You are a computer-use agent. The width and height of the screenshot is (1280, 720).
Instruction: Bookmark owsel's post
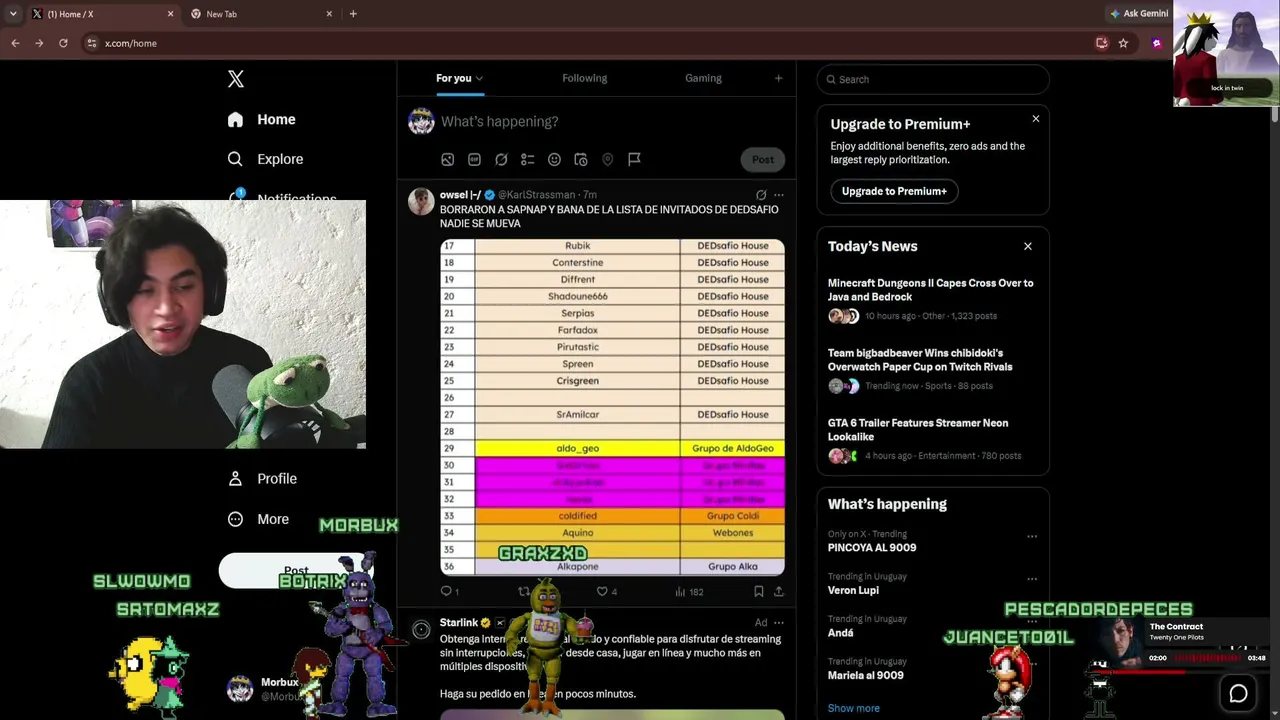759,591
